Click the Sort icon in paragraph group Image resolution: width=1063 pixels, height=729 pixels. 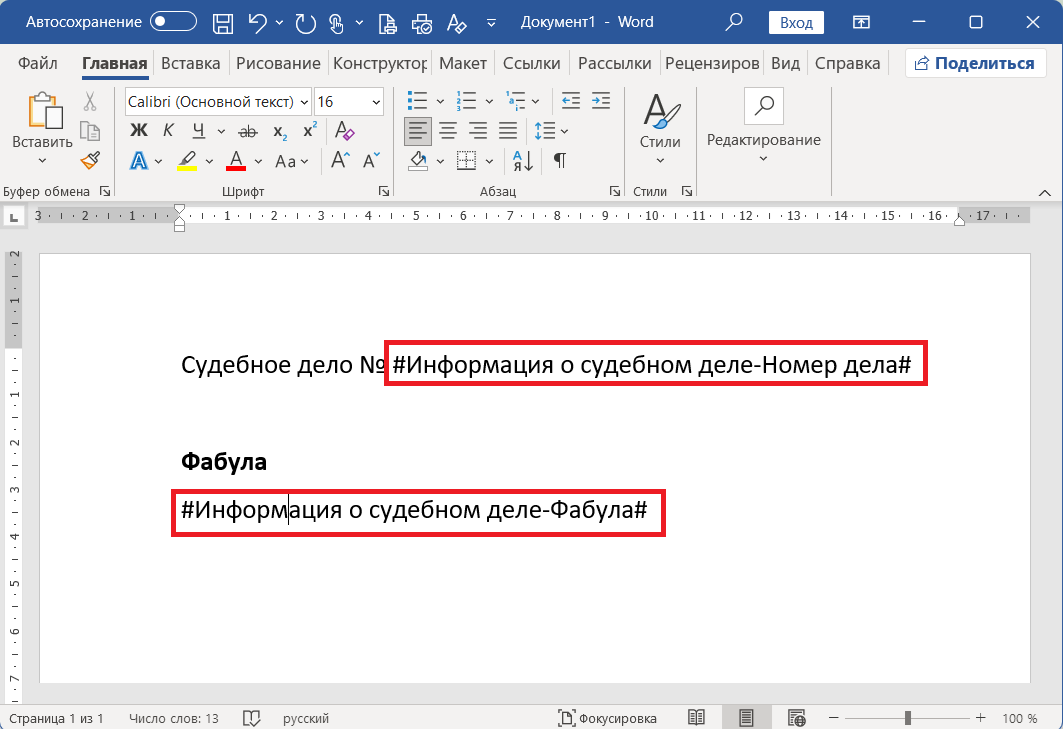point(523,161)
